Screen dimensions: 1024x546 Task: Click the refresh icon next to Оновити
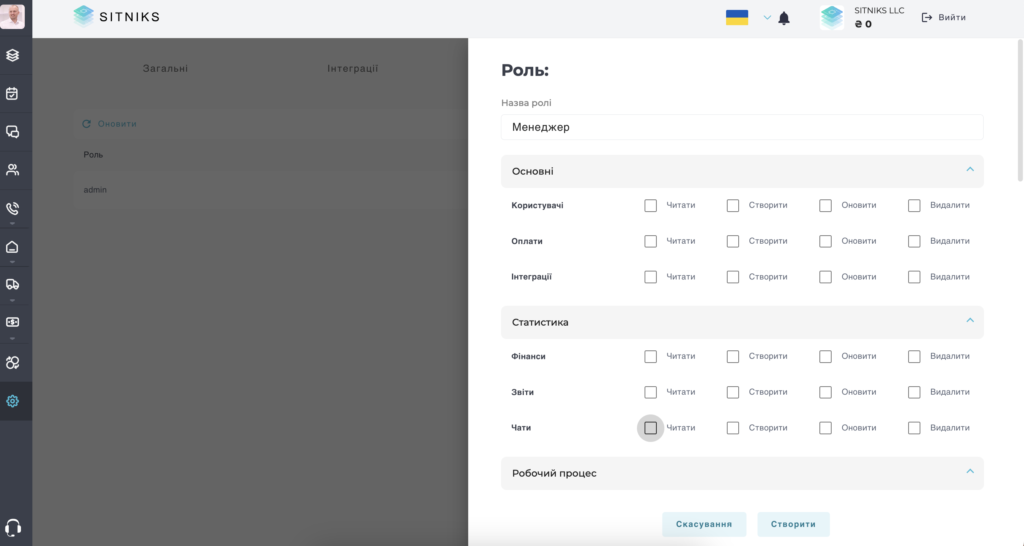pyautogui.click(x=86, y=123)
